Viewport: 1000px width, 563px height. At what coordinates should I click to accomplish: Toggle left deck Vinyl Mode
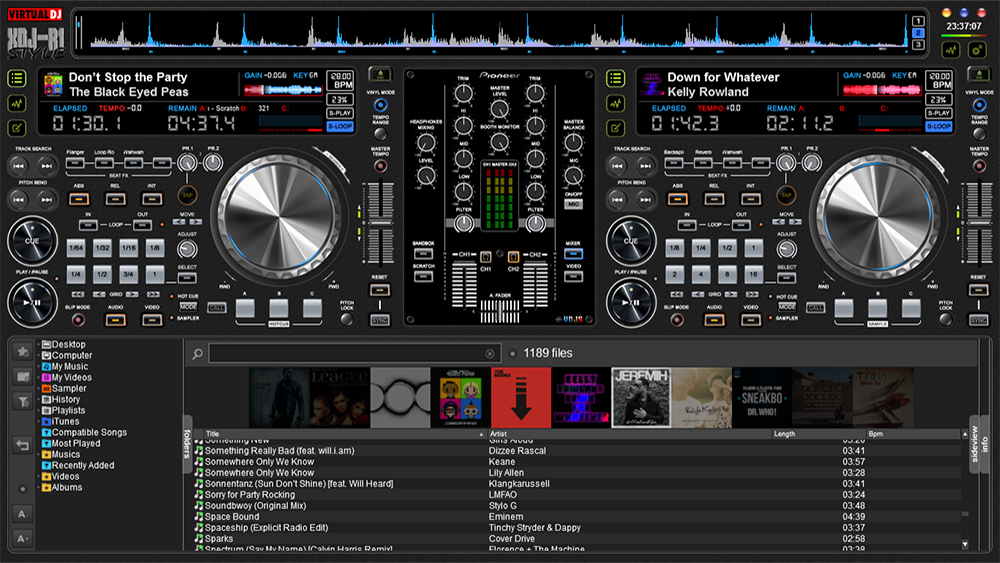pyautogui.click(x=380, y=105)
